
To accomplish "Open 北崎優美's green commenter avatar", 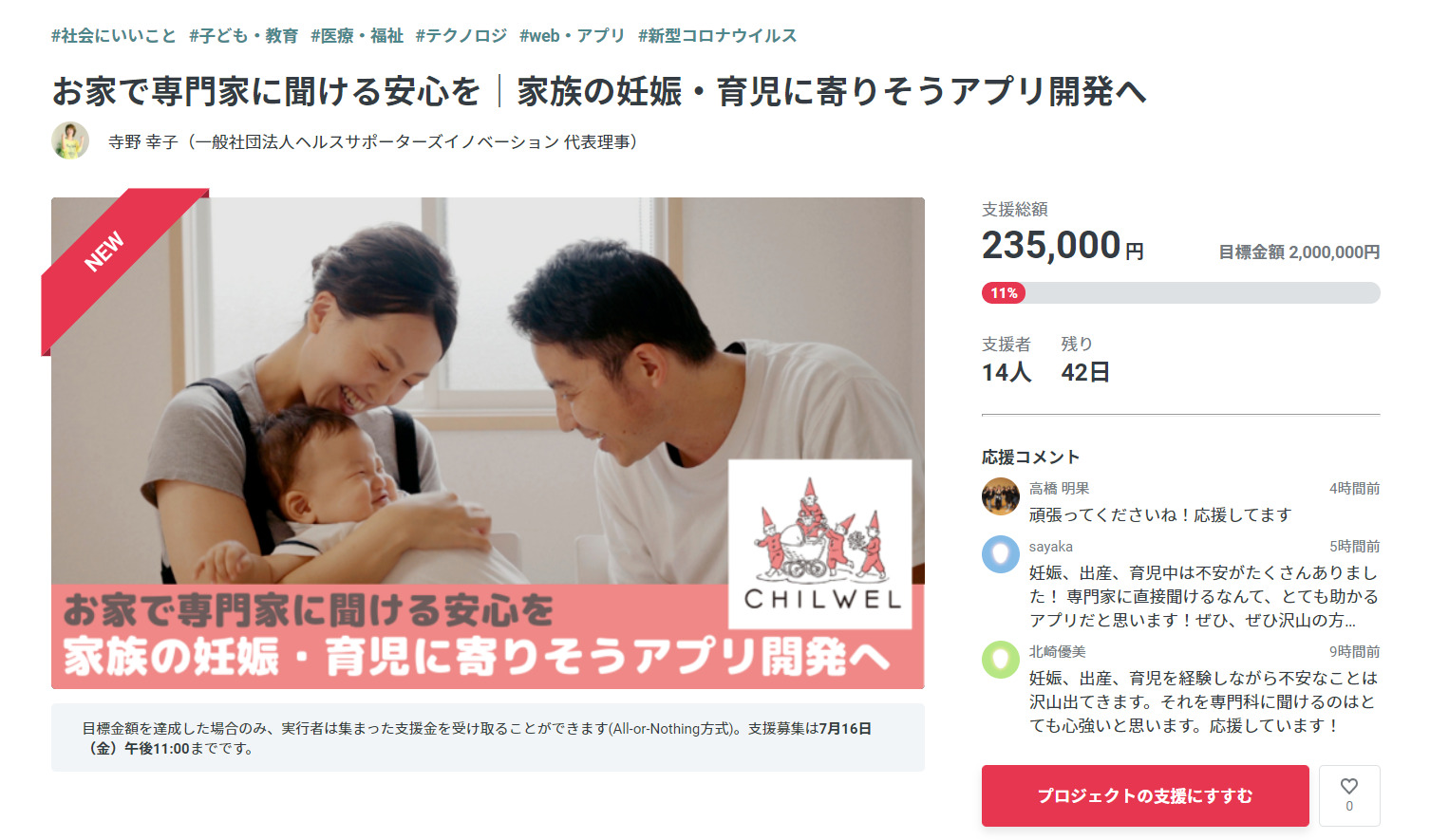I will coord(1000,660).
